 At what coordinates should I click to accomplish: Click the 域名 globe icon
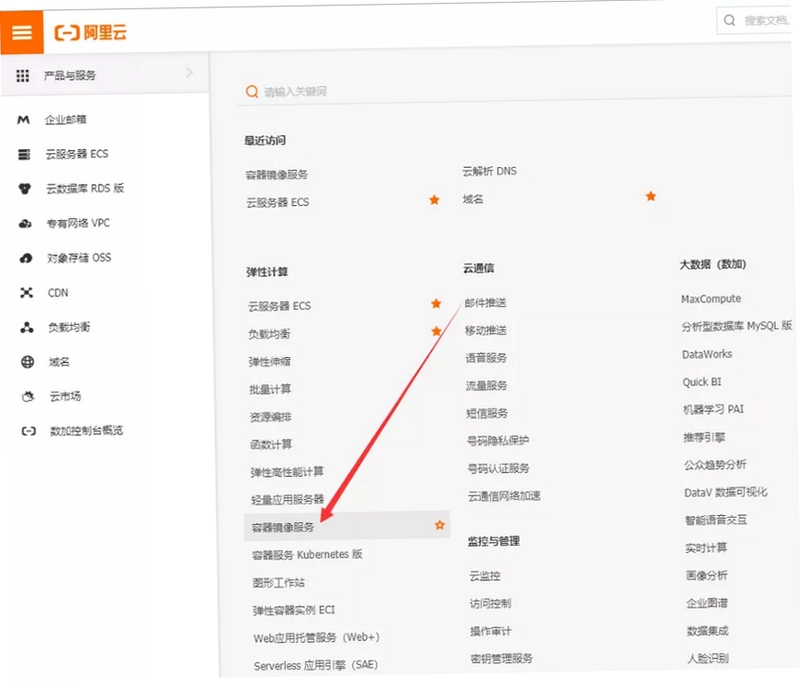click(27, 362)
